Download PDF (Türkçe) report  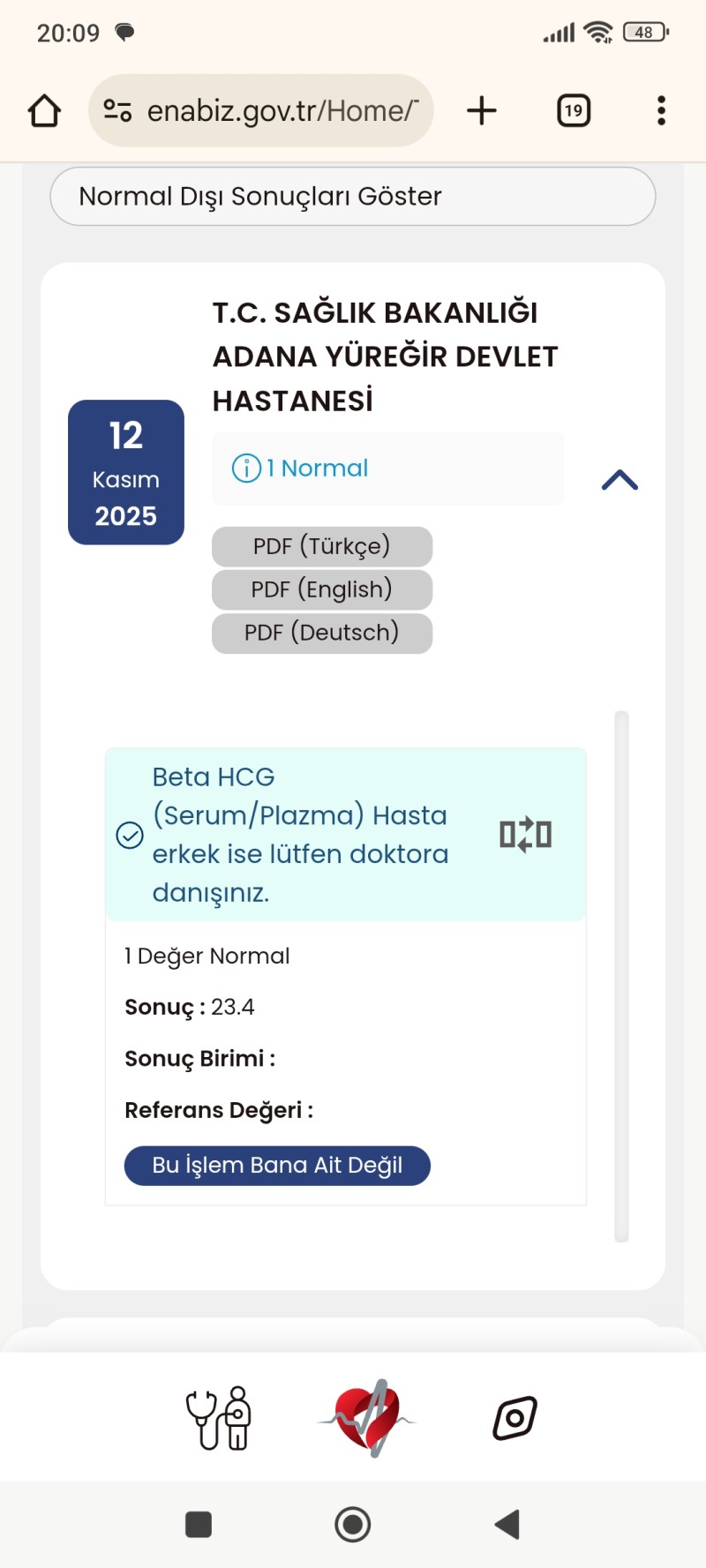[x=322, y=546]
